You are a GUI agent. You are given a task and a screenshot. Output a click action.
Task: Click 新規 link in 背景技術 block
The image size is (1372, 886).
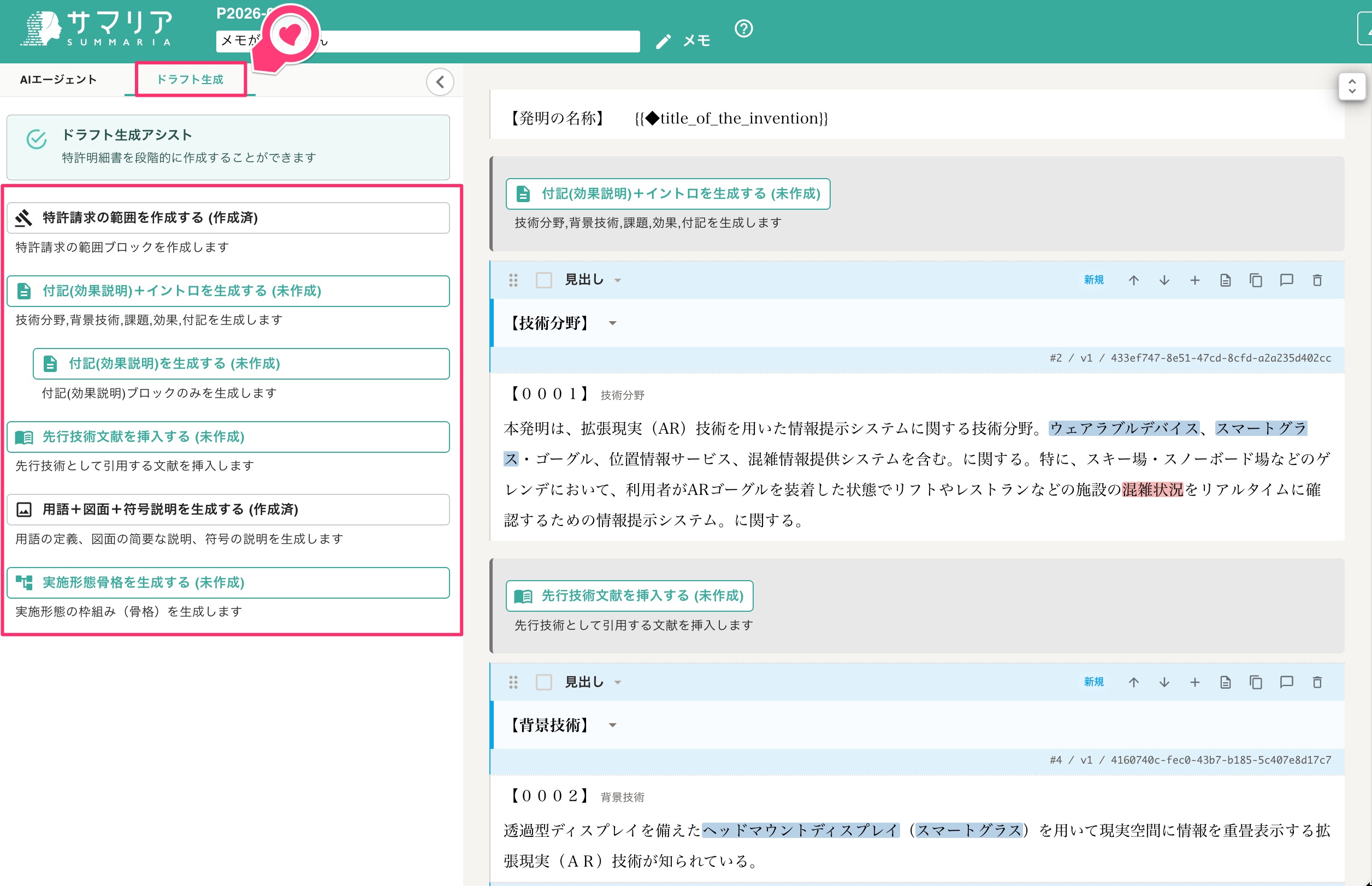1093,682
